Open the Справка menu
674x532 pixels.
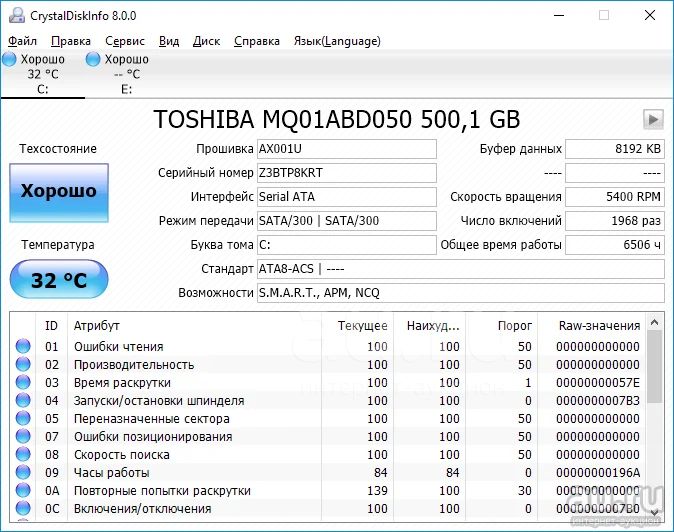[257, 41]
